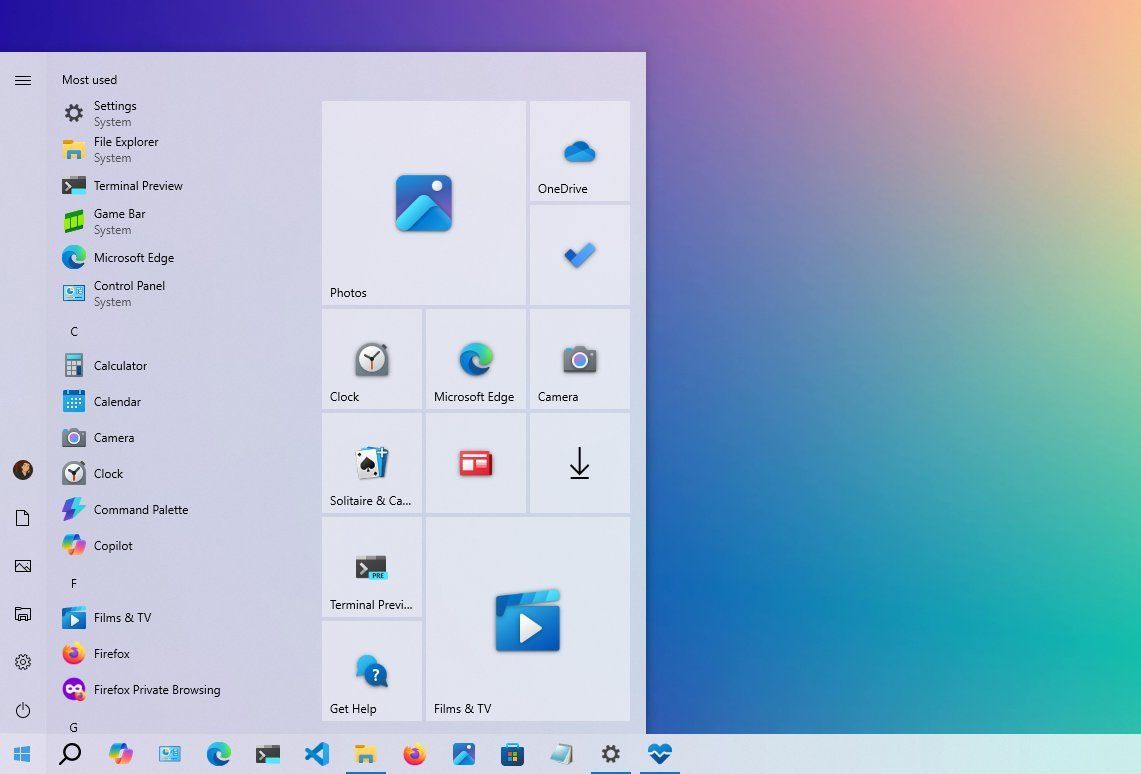Open the Clock app tile
Viewport: 1141px width, 774px height.
pos(371,360)
